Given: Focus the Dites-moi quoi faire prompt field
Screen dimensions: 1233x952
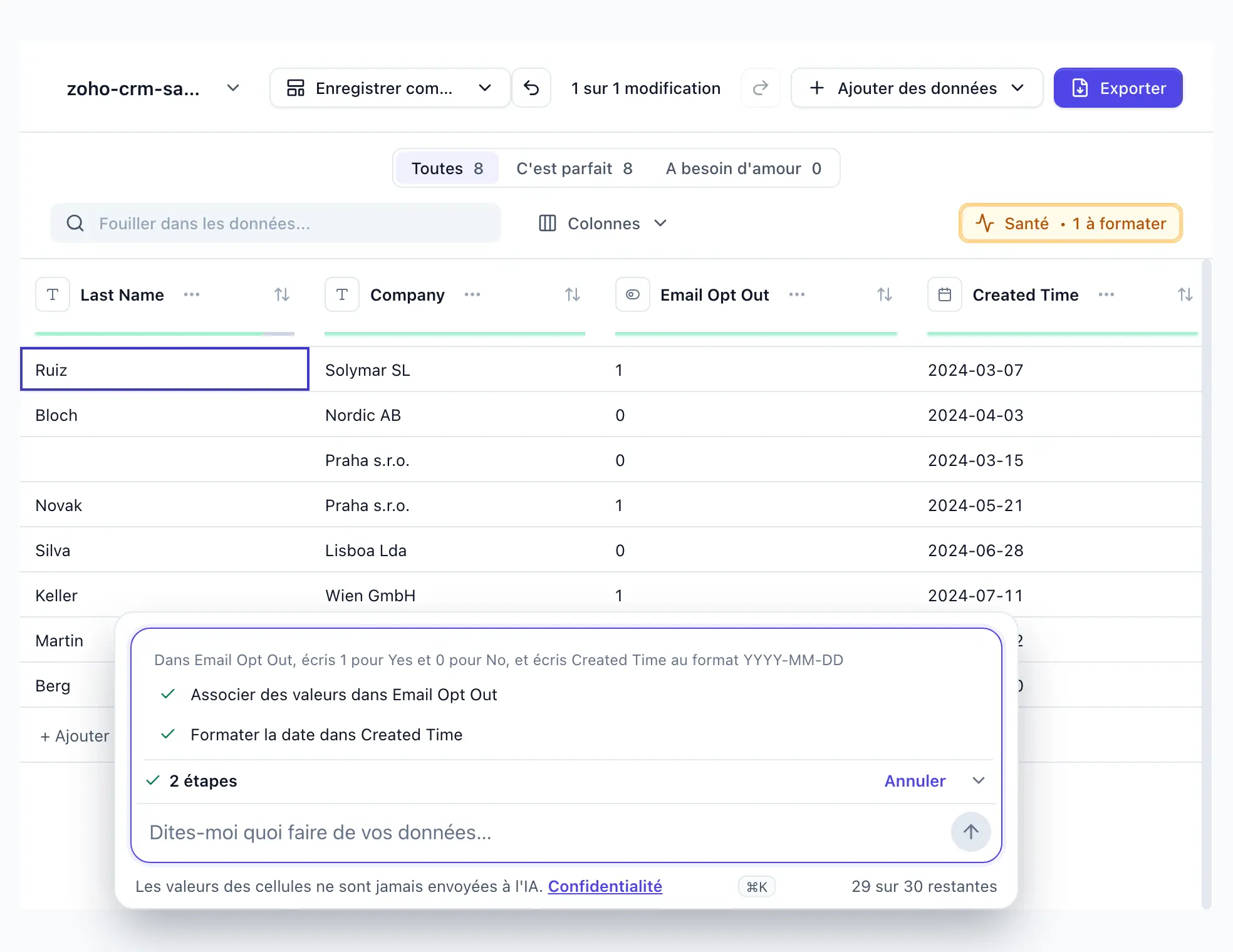Looking at the screenshot, I should (x=545, y=832).
